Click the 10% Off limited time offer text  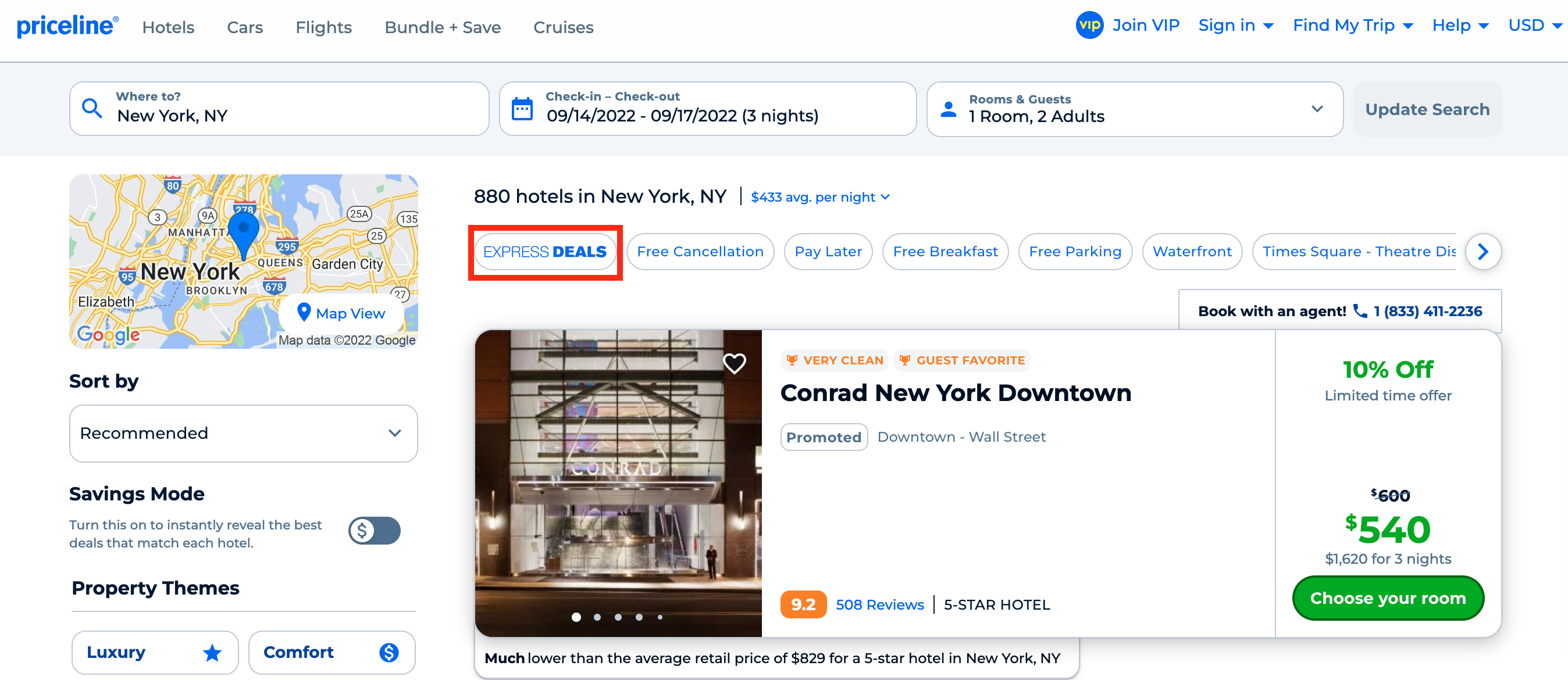(x=1388, y=380)
